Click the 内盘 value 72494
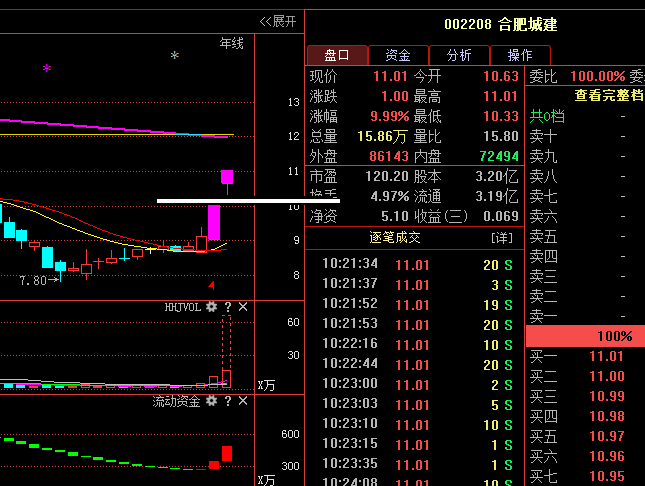 pos(499,156)
